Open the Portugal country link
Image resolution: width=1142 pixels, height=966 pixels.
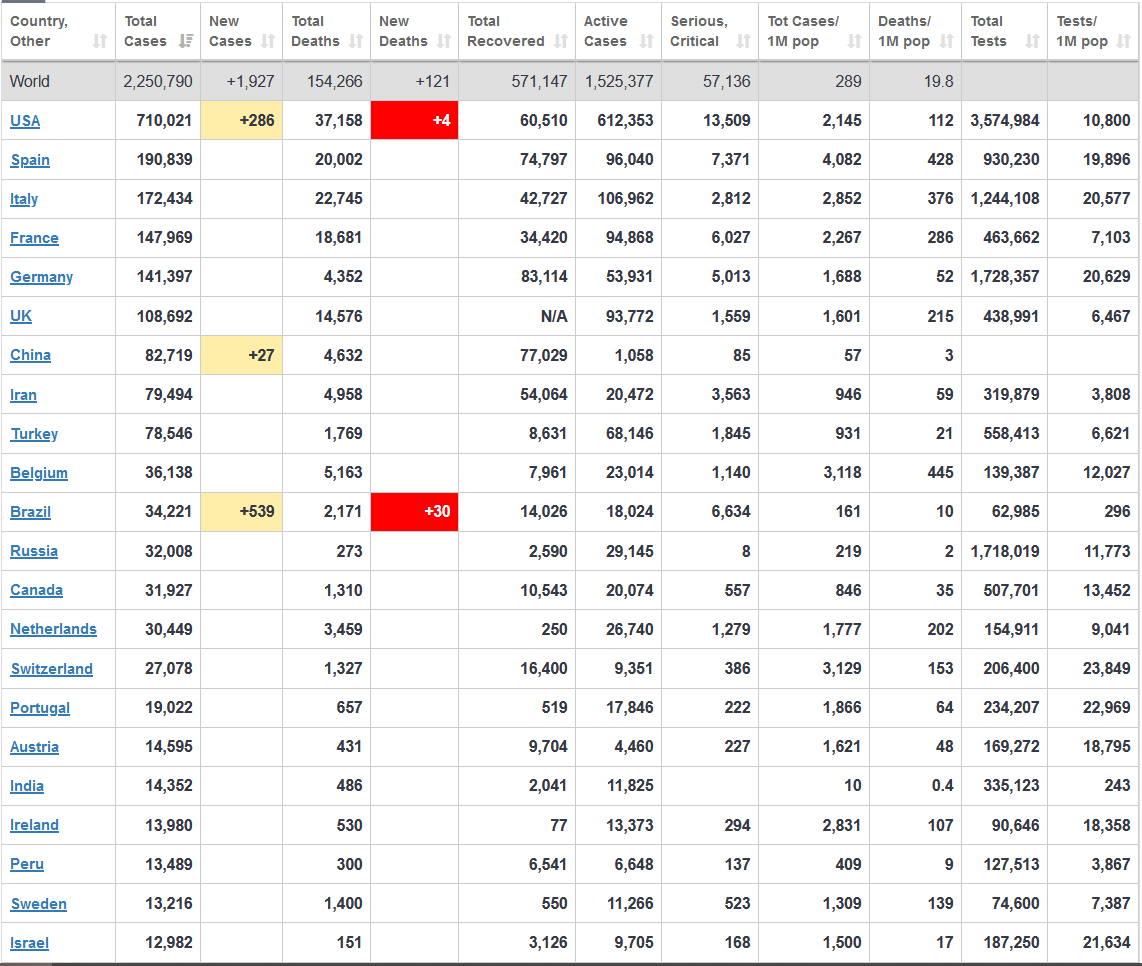coord(40,707)
